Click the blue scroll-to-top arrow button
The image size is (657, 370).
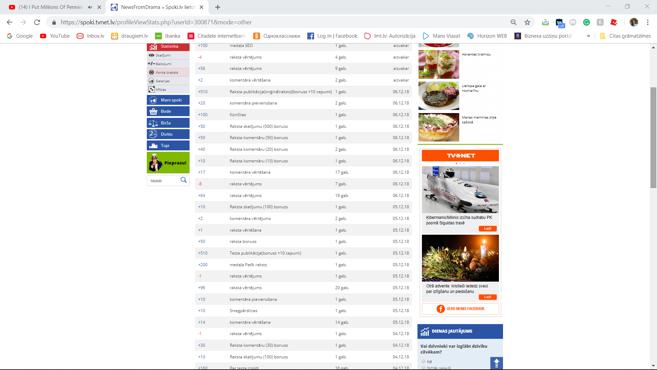point(497,363)
